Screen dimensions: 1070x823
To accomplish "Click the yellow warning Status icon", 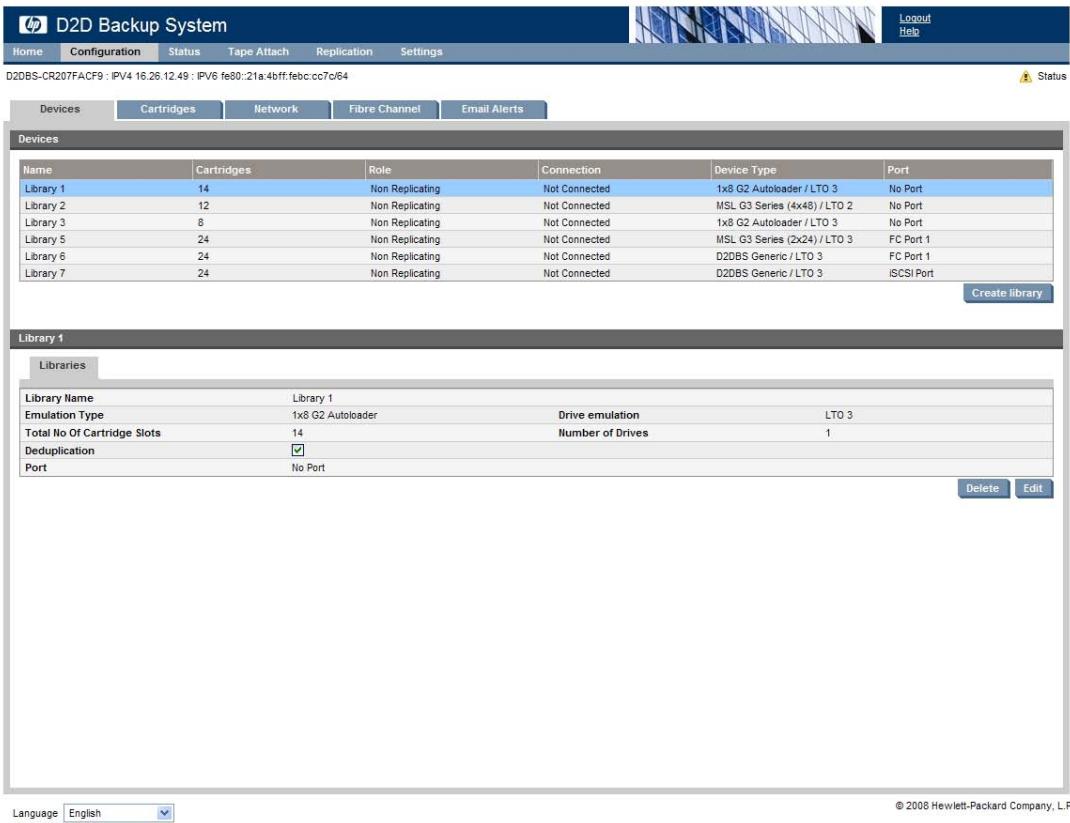I will tap(1025, 76).
